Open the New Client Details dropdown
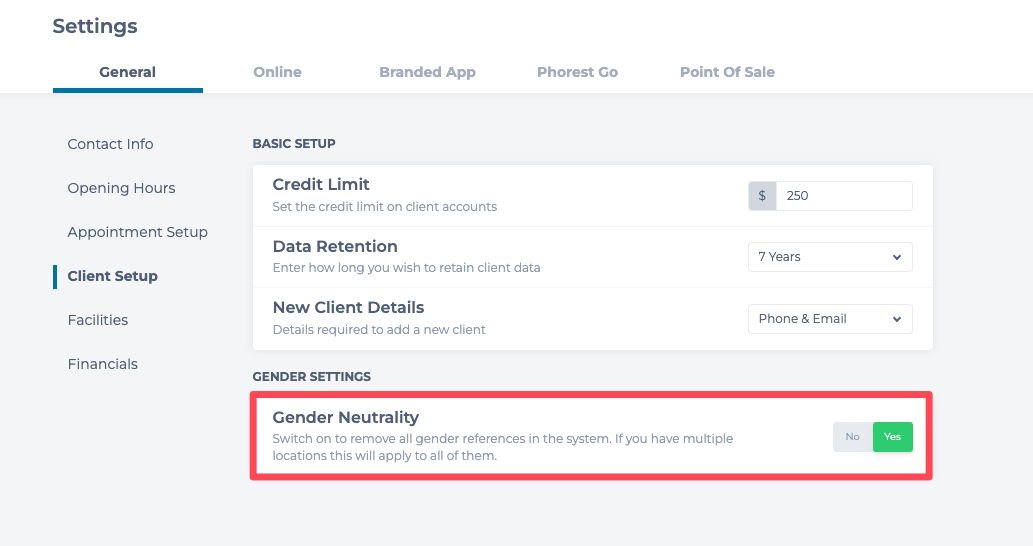The height and width of the screenshot is (546, 1033). coord(829,319)
